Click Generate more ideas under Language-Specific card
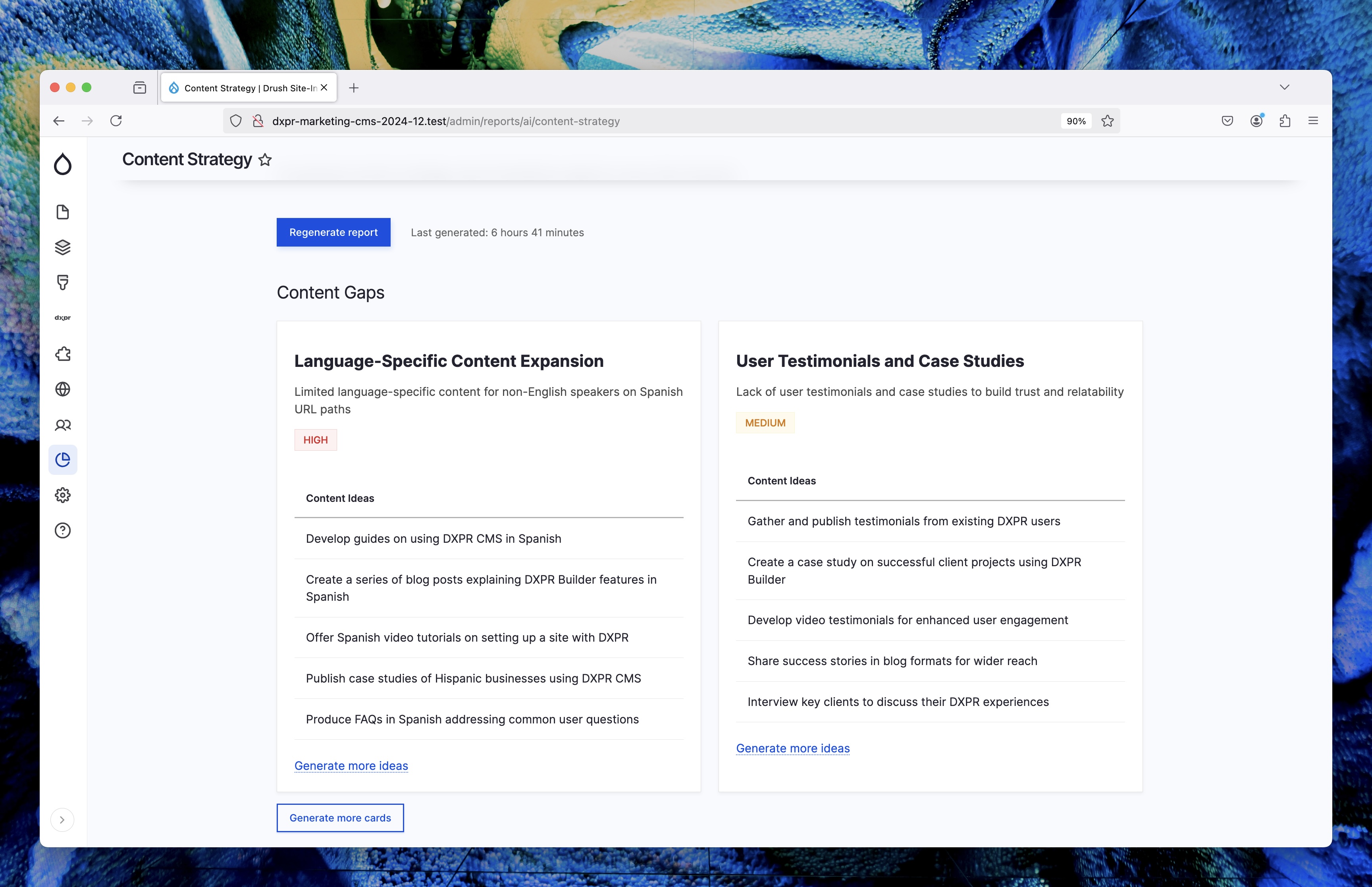The height and width of the screenshot is (887, 1372). pos(351,766)
